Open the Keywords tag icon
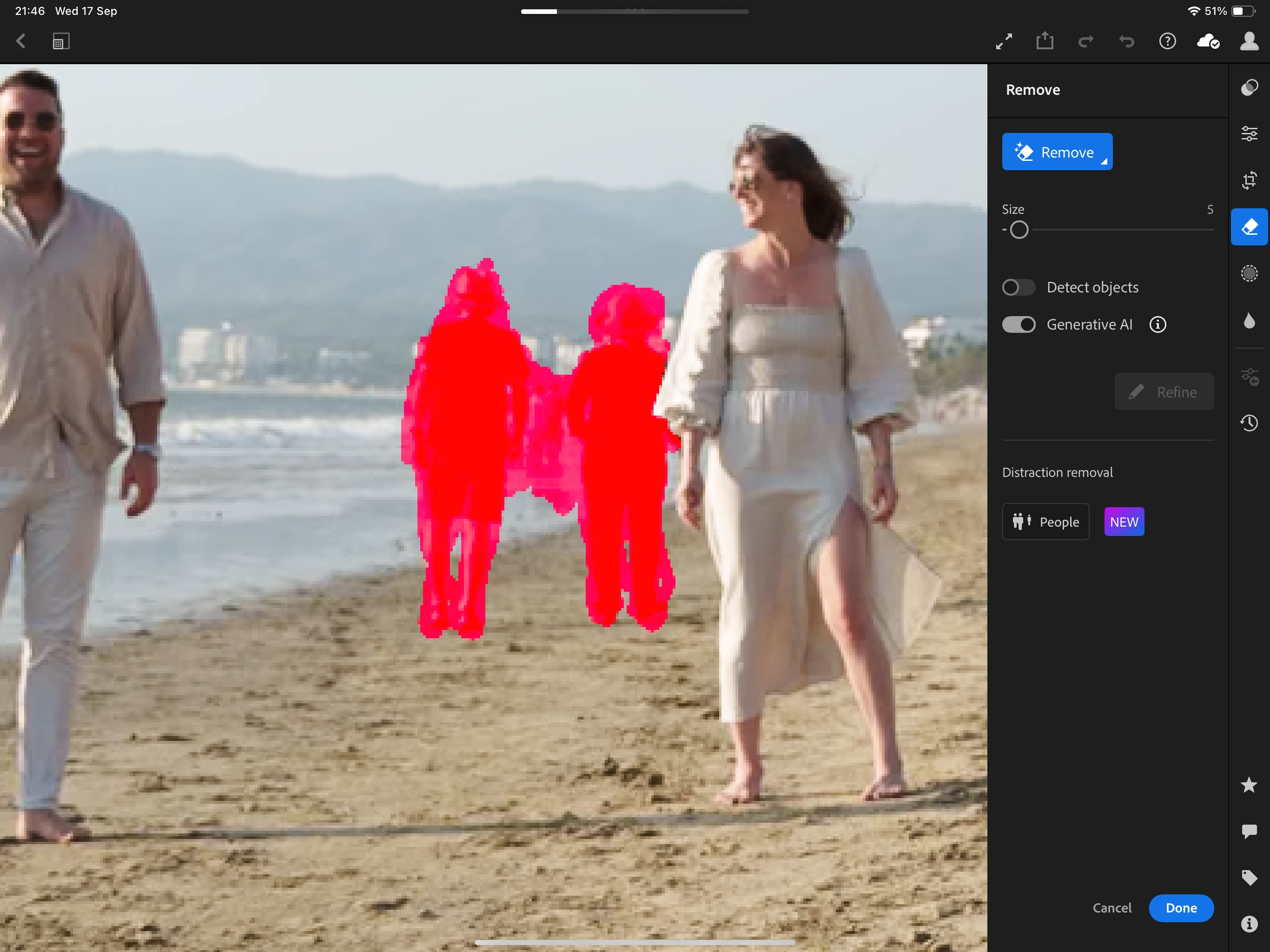The image size is (1270, 952). point(1249,877)
